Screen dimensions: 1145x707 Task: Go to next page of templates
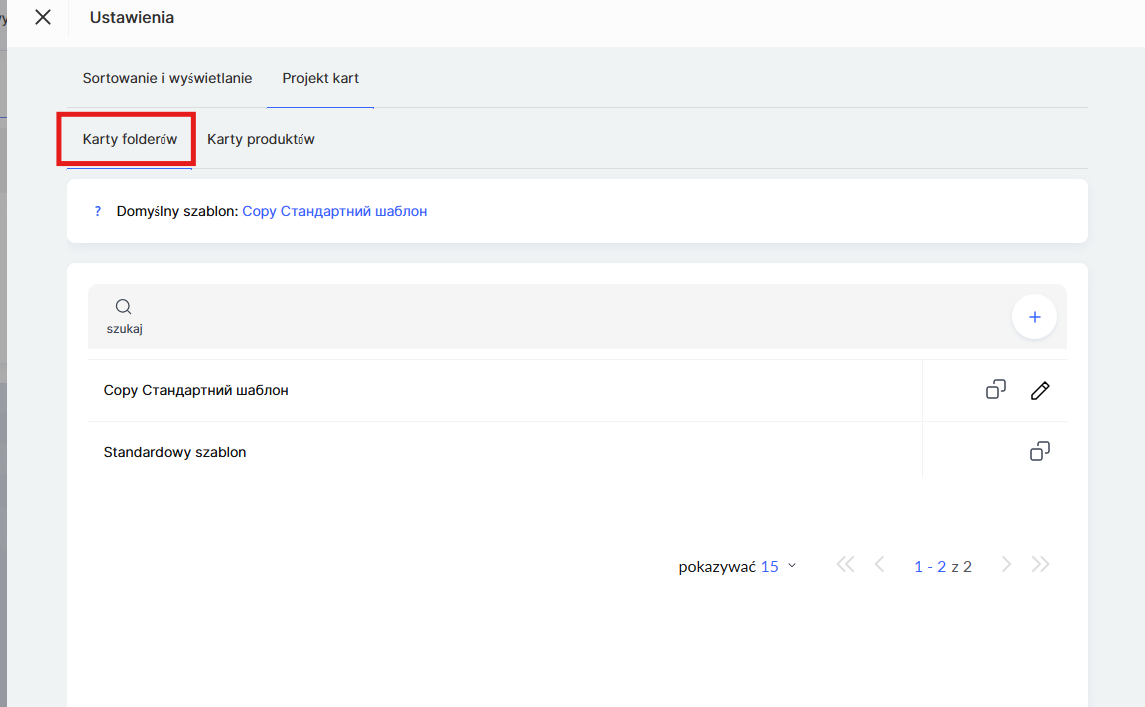1007,565
